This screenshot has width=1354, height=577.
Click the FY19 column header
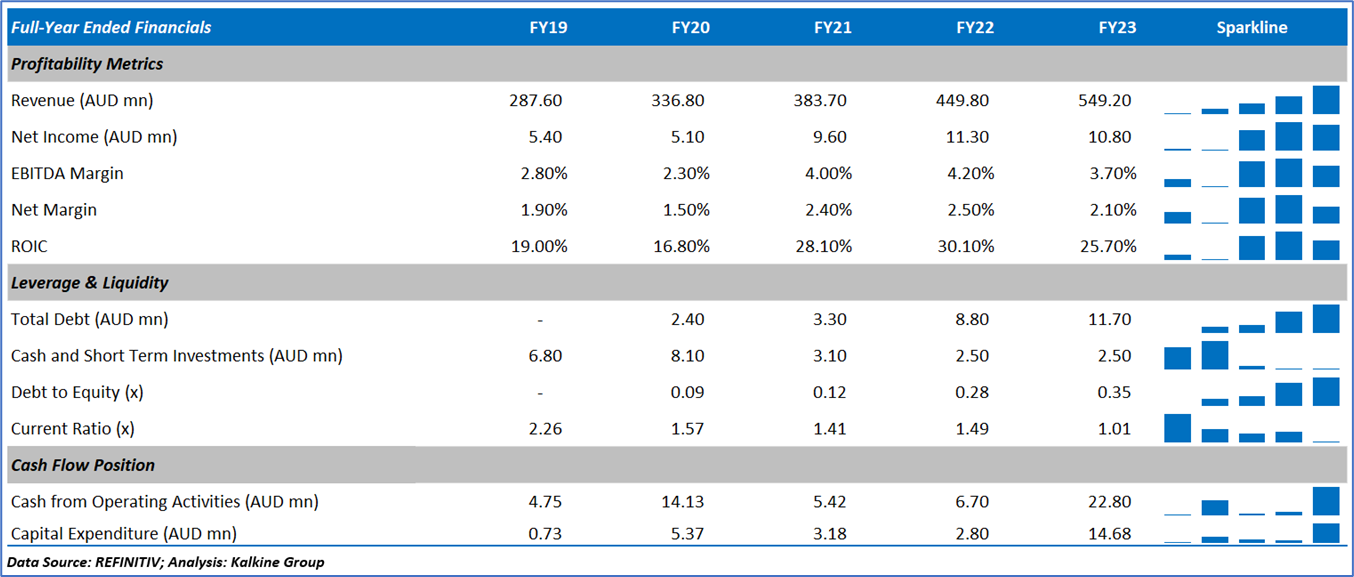[x=548, y=27]
